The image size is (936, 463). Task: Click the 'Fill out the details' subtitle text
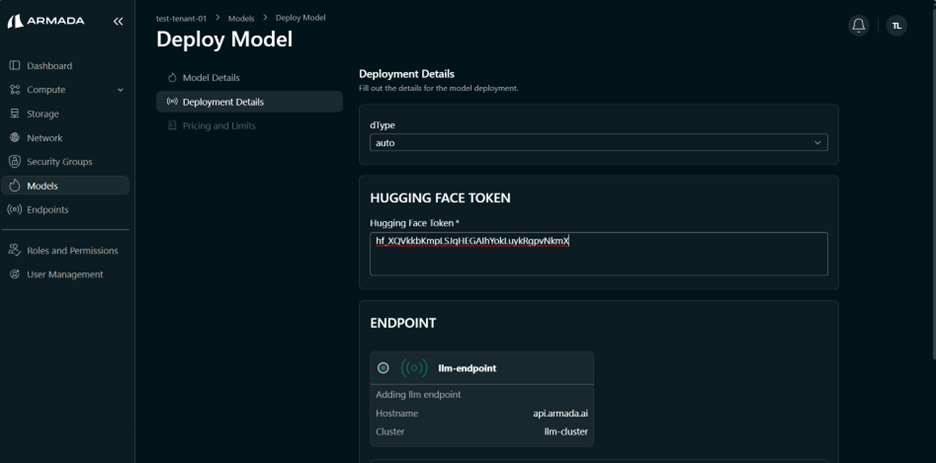[439, 88]
